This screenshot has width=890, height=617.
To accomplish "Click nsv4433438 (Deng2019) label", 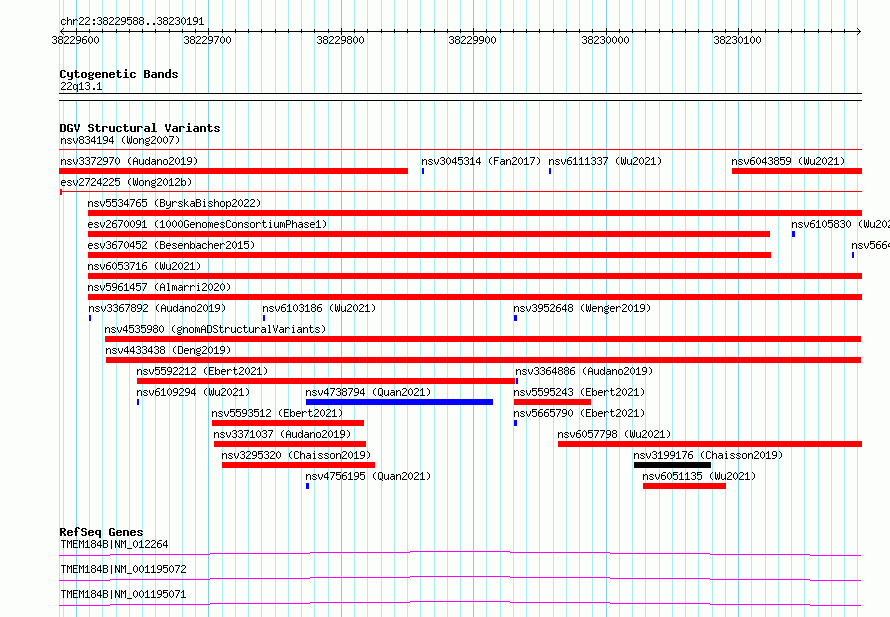I will tap(169, 350).
